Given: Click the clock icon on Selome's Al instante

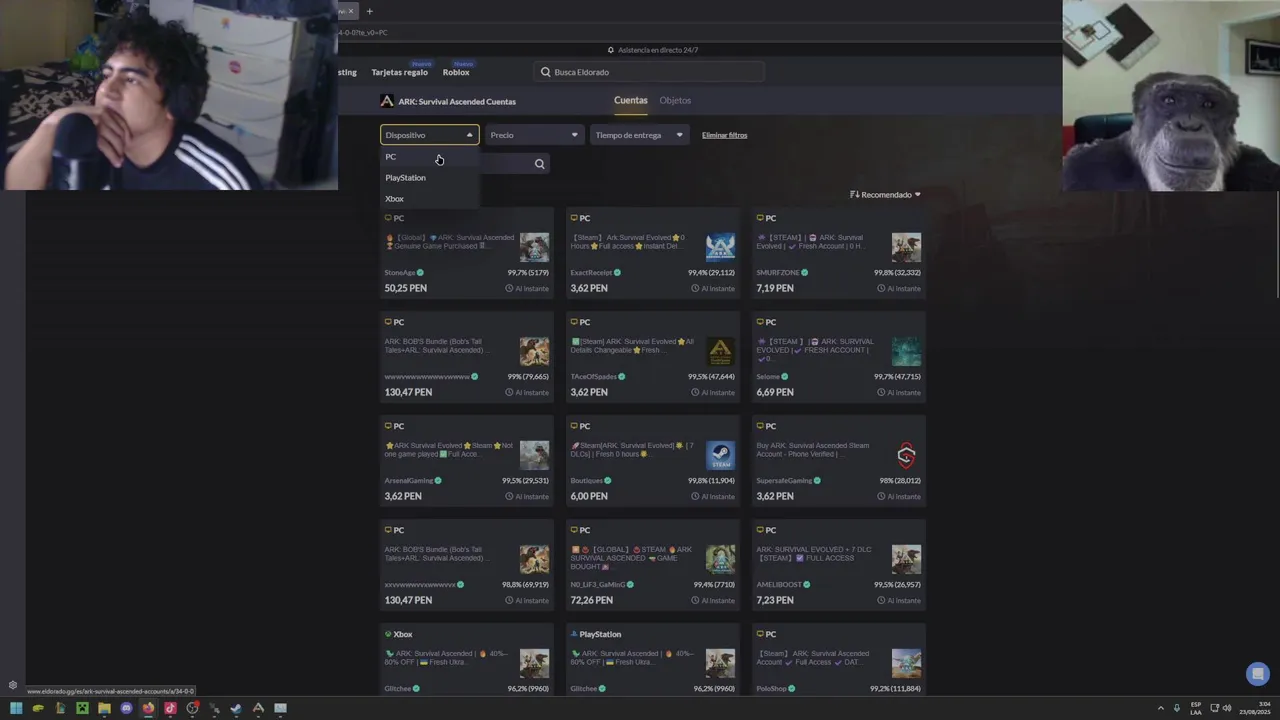Looking at the screenshot, I should click(x=881, y=393).
